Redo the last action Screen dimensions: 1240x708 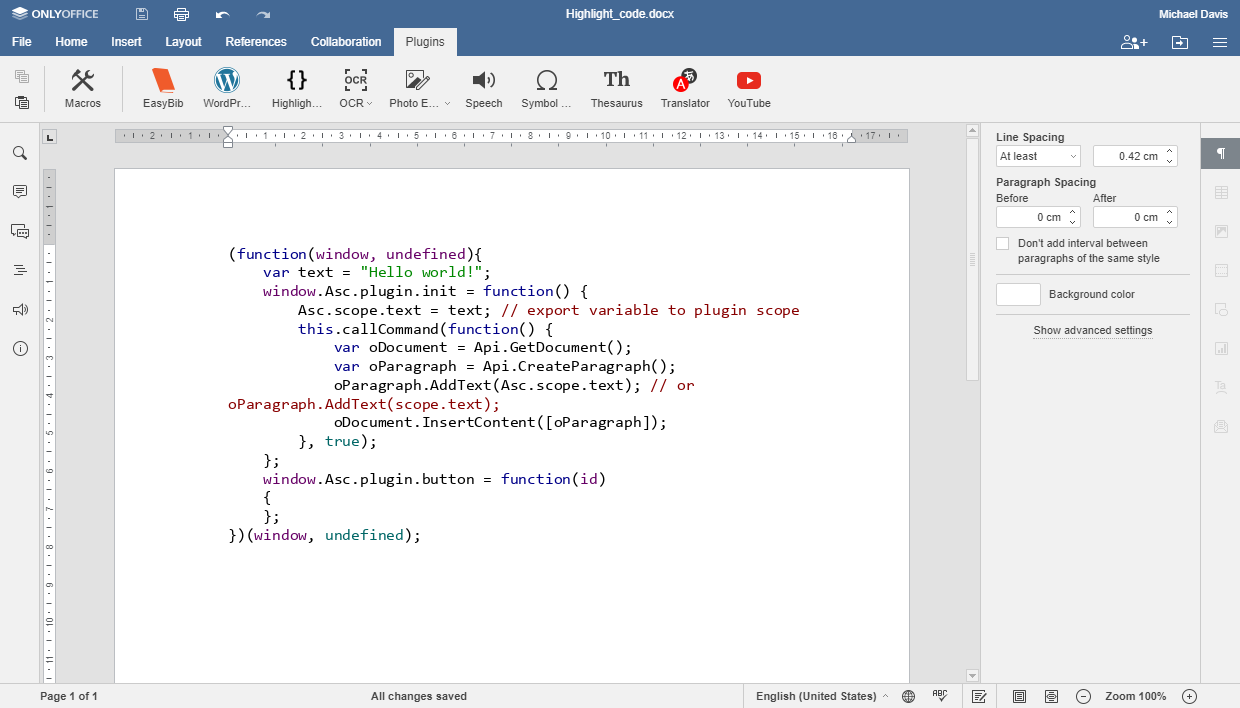[263, 14]
